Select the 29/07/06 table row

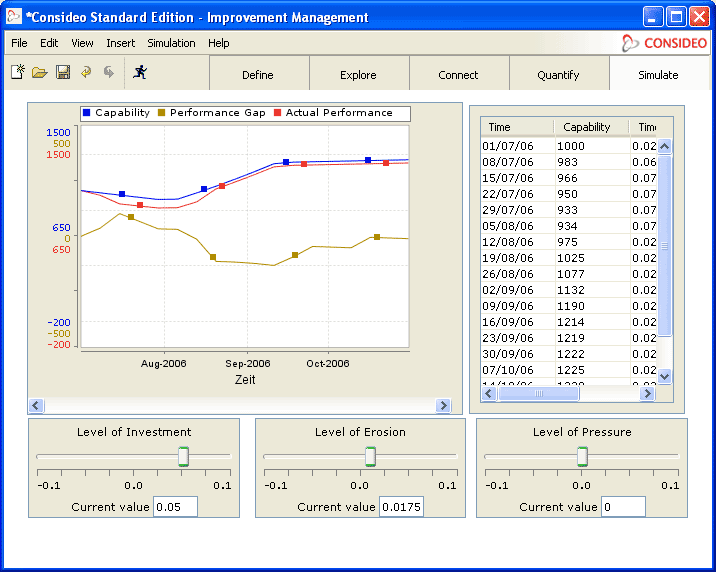tap(569, 210)
